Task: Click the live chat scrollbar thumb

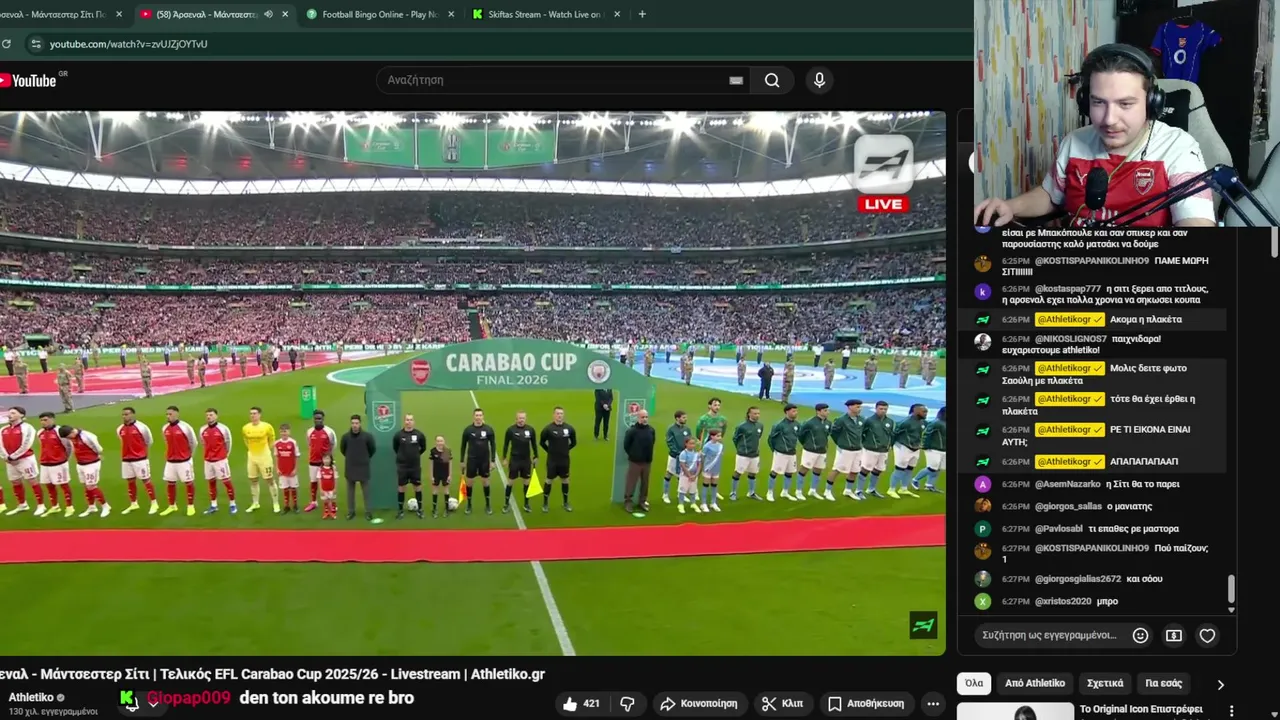Action: (1231, 589)
